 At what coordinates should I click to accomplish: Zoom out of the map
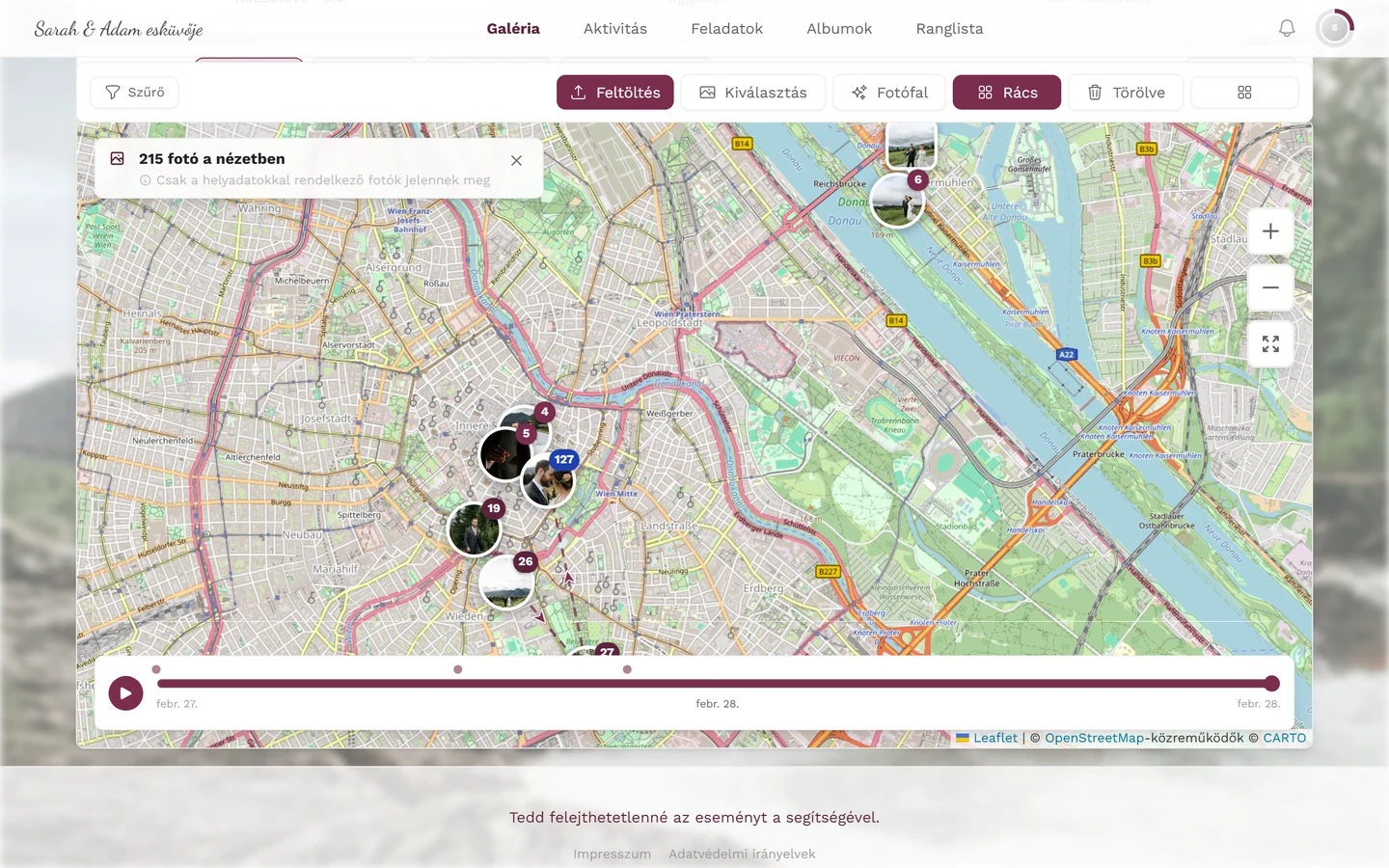click(1270, 287)
